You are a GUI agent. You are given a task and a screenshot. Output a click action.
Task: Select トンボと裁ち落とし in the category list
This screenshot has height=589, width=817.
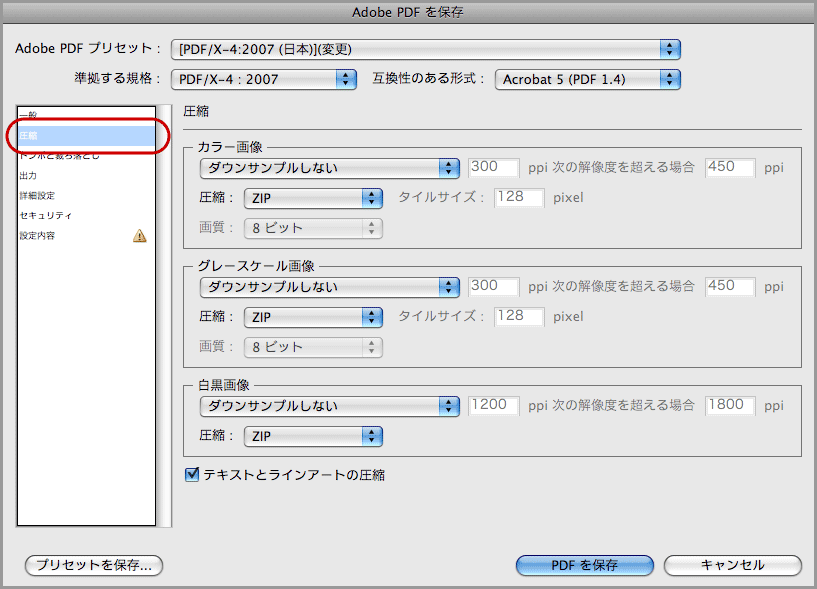[86, 155]
